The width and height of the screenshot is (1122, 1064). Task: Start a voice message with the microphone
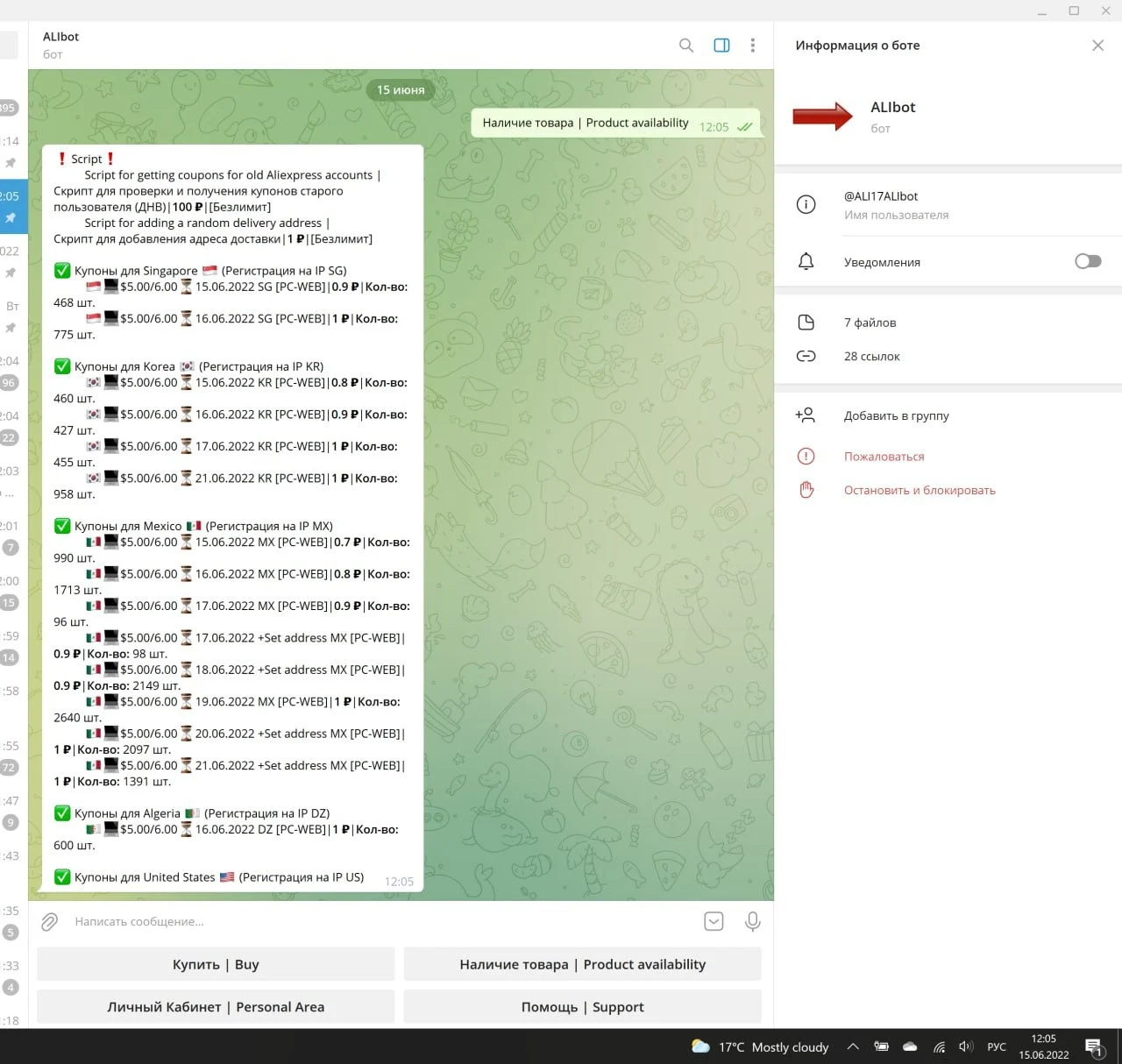(x=752, y=921)
